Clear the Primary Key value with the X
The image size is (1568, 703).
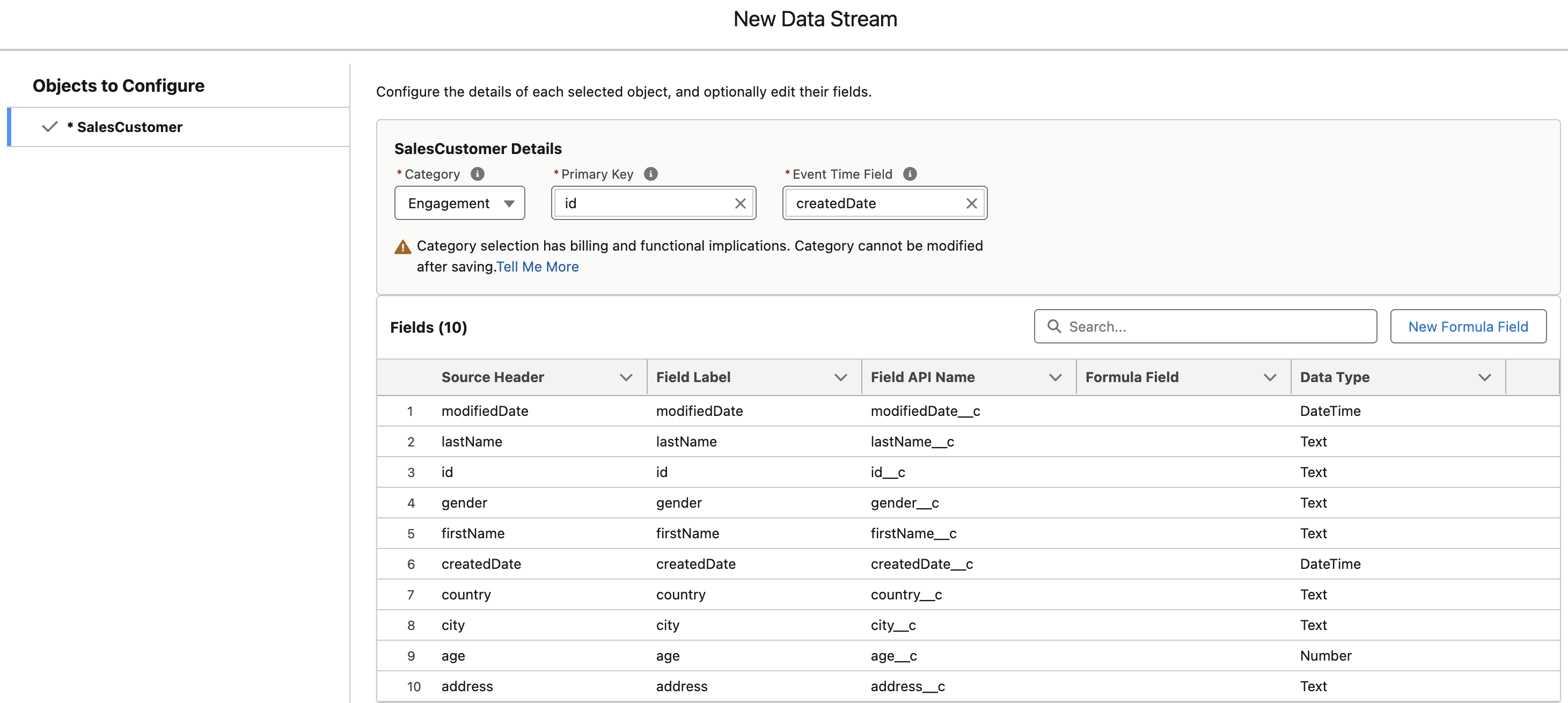[740, 203]
